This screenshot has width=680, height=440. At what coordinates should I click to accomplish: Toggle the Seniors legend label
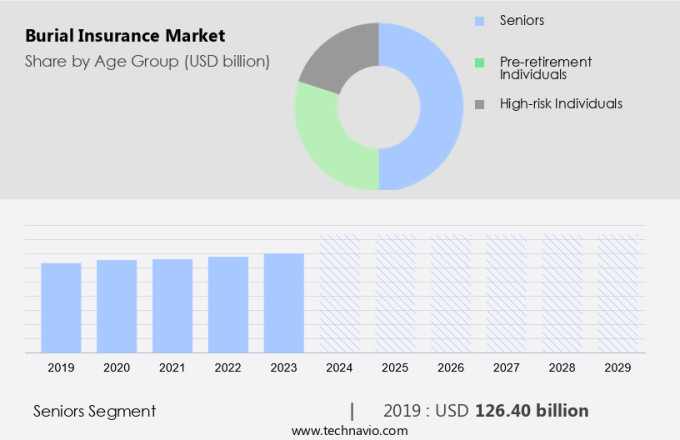(521, 20)
